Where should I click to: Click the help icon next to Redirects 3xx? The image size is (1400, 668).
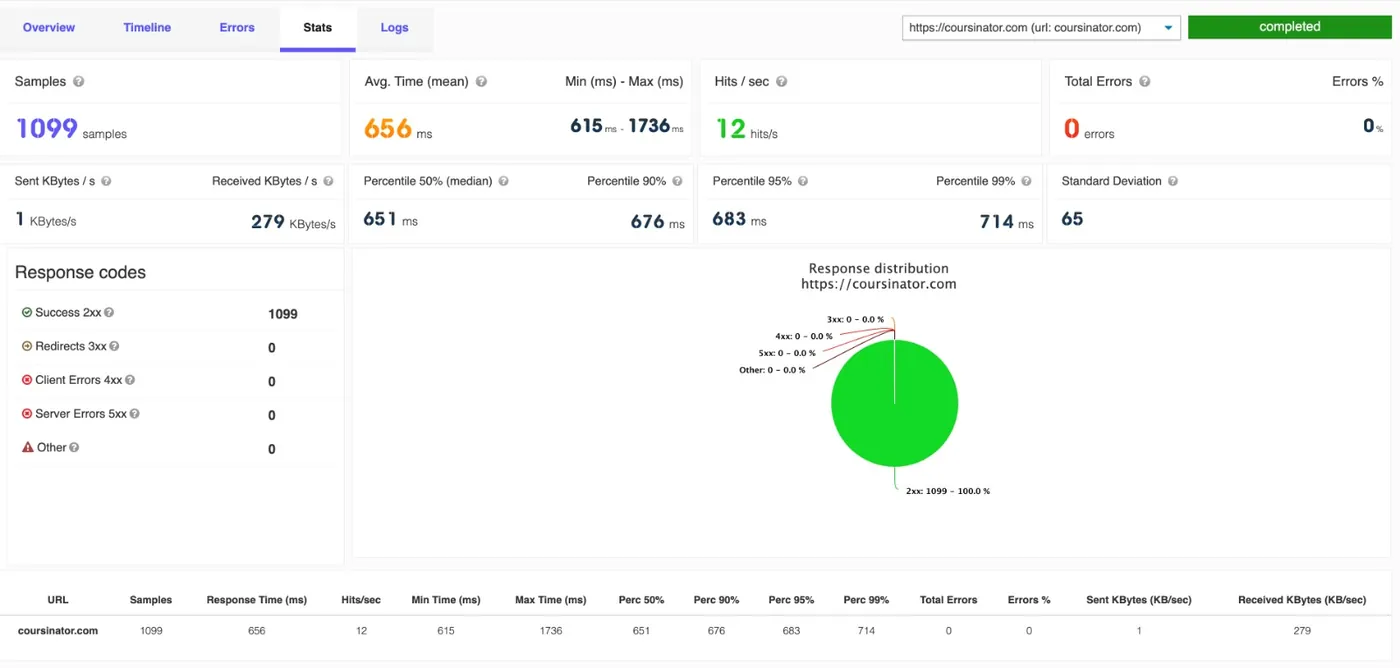(x=114, y=347)
